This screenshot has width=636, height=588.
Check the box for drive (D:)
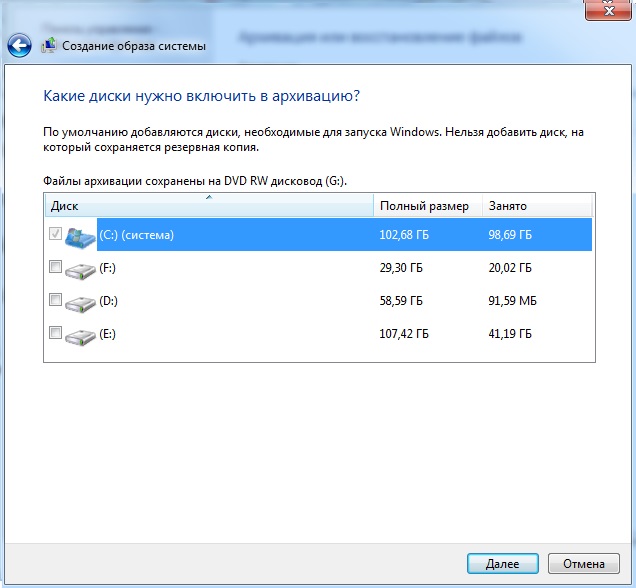click(x=55, y=299)
